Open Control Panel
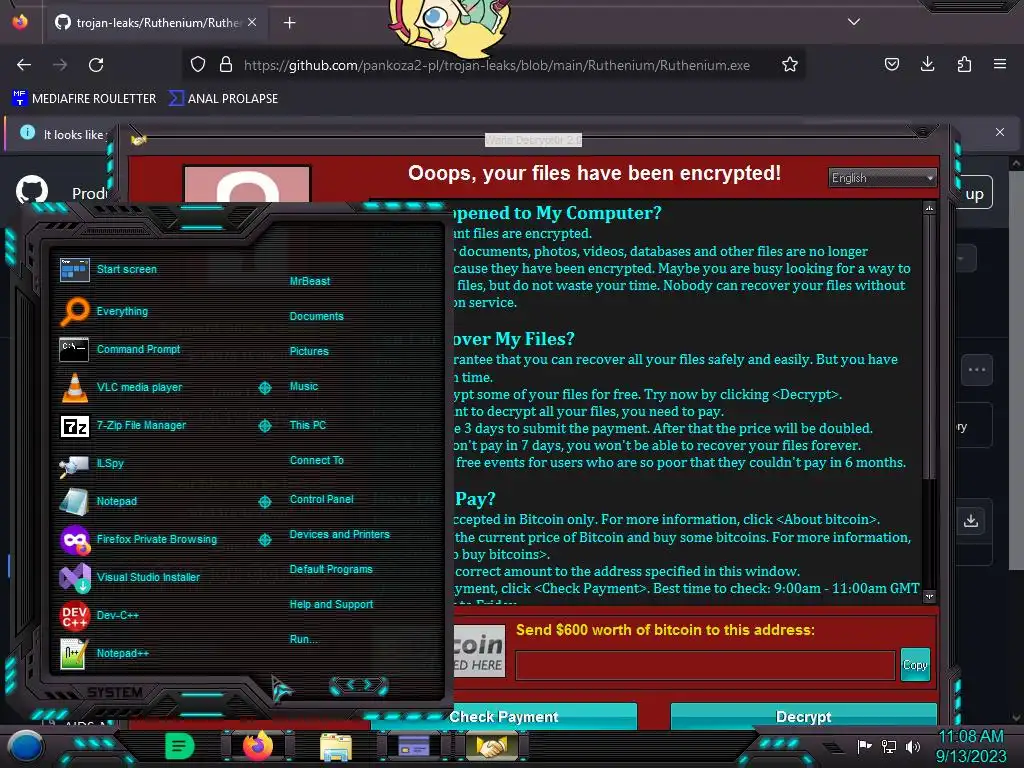The height and width of the screenshot is (768, 1024). tap(321, 499)
